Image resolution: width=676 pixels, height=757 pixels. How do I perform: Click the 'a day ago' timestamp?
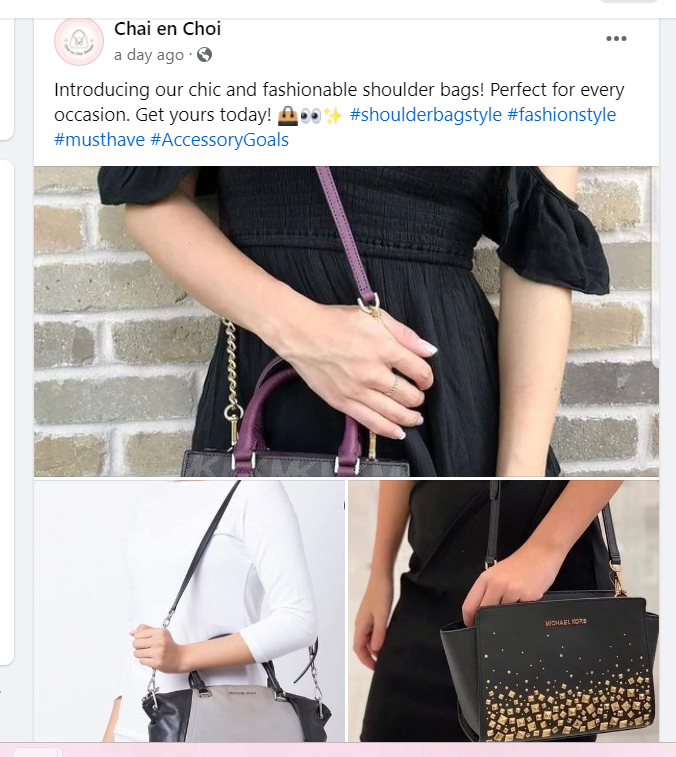[x=149, y=55]
